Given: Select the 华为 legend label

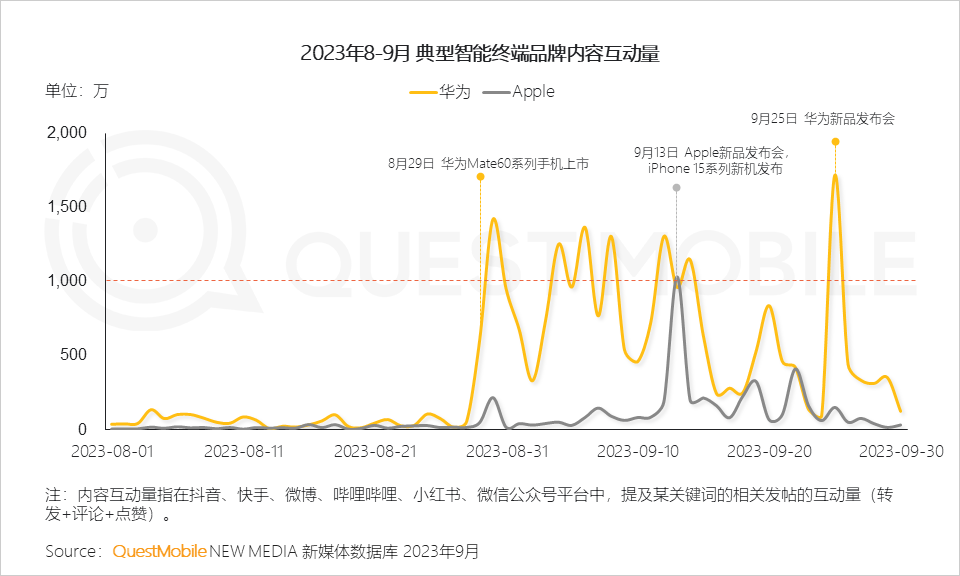Looking at the screenshot, I should click(454, 92).
